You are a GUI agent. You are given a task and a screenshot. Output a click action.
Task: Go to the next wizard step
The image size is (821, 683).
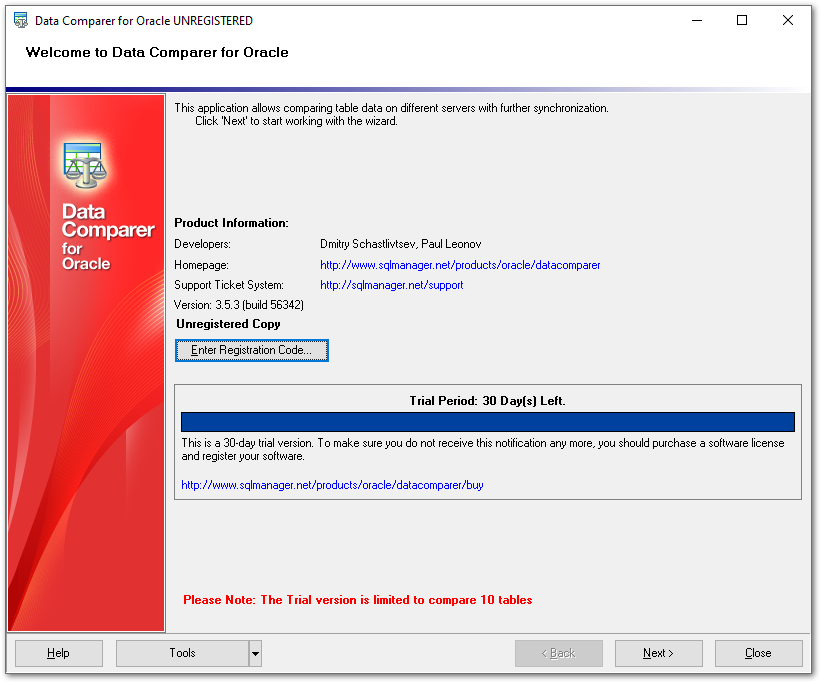pyautogui.click(x=659, y=653)
